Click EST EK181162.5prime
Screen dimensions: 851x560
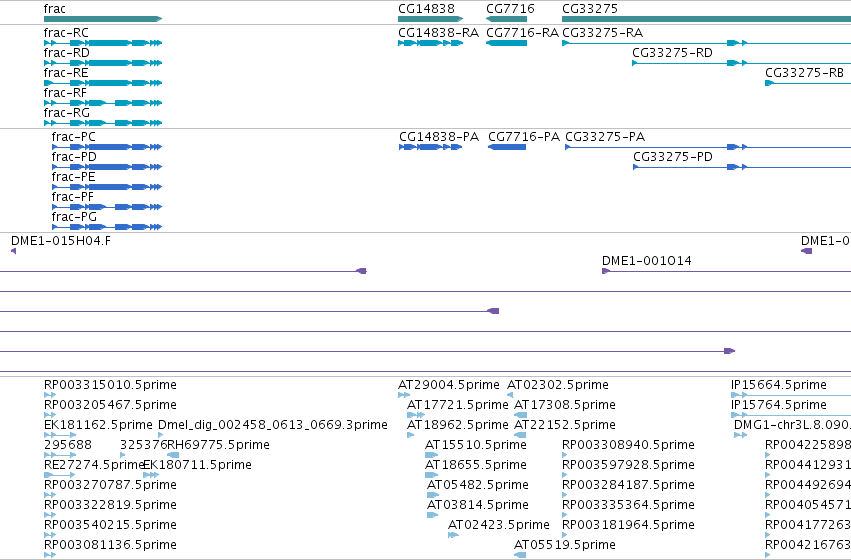tap(60, 435)
